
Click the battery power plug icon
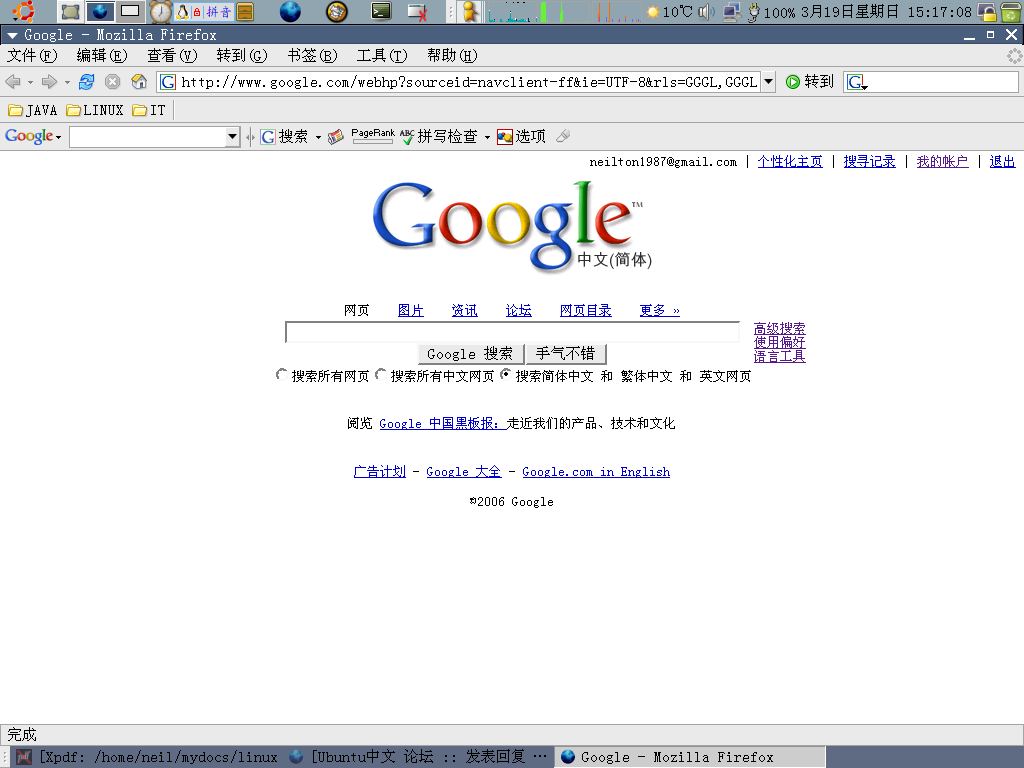click(x=754, y=12)
